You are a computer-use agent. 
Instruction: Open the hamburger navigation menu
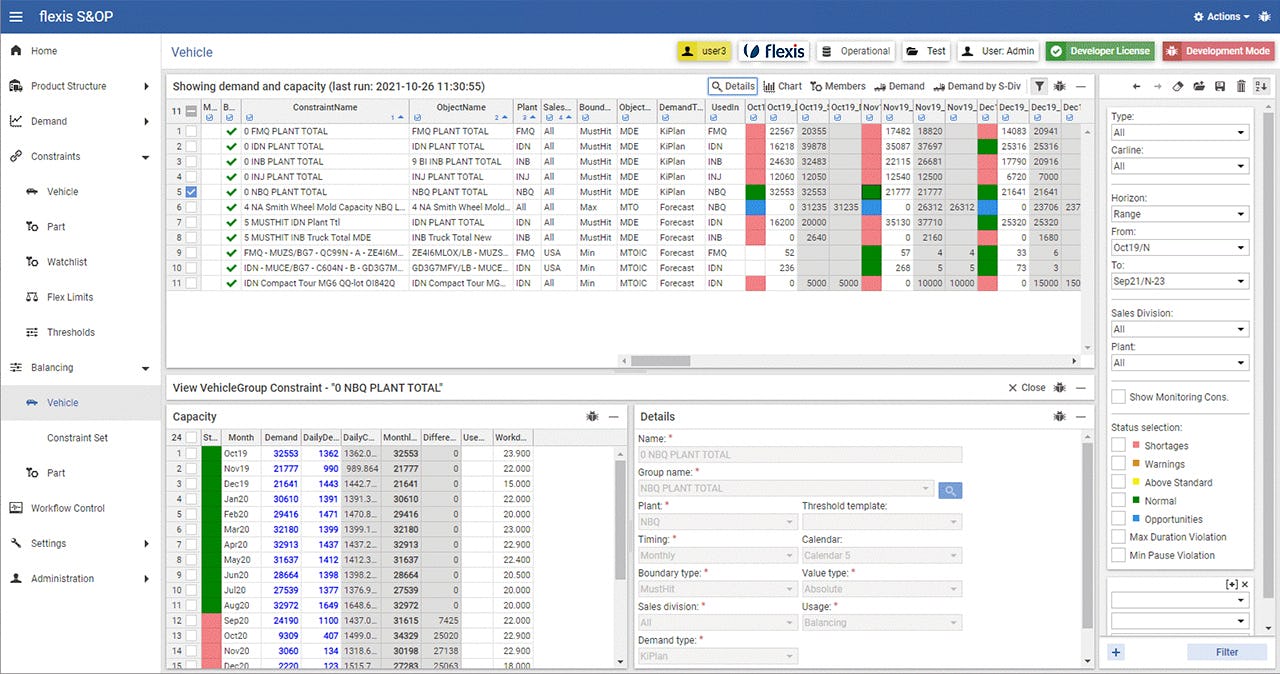coord(16,16)
